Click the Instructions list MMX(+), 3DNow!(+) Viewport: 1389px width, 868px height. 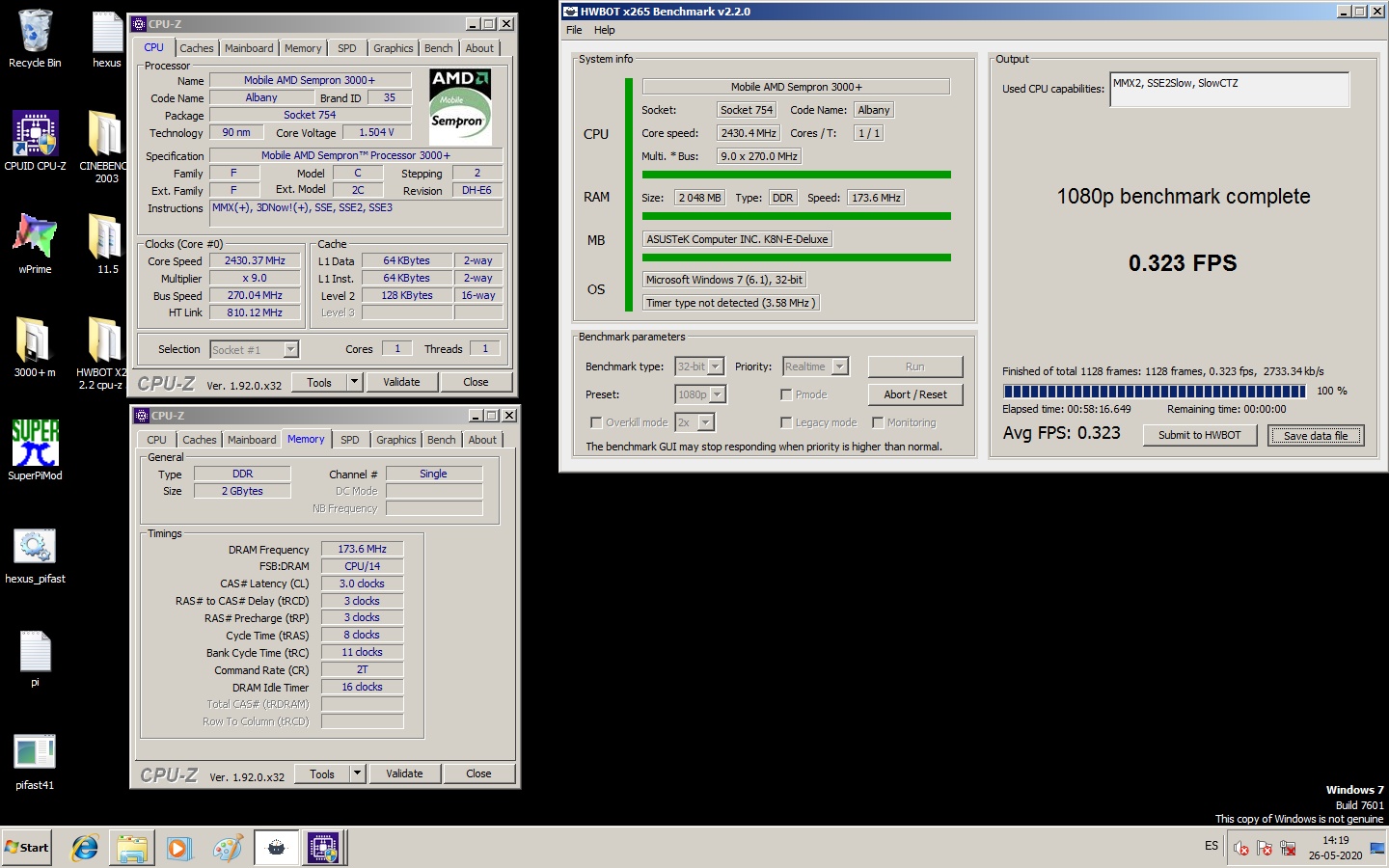pyautogui.click(x=356, y=214)
